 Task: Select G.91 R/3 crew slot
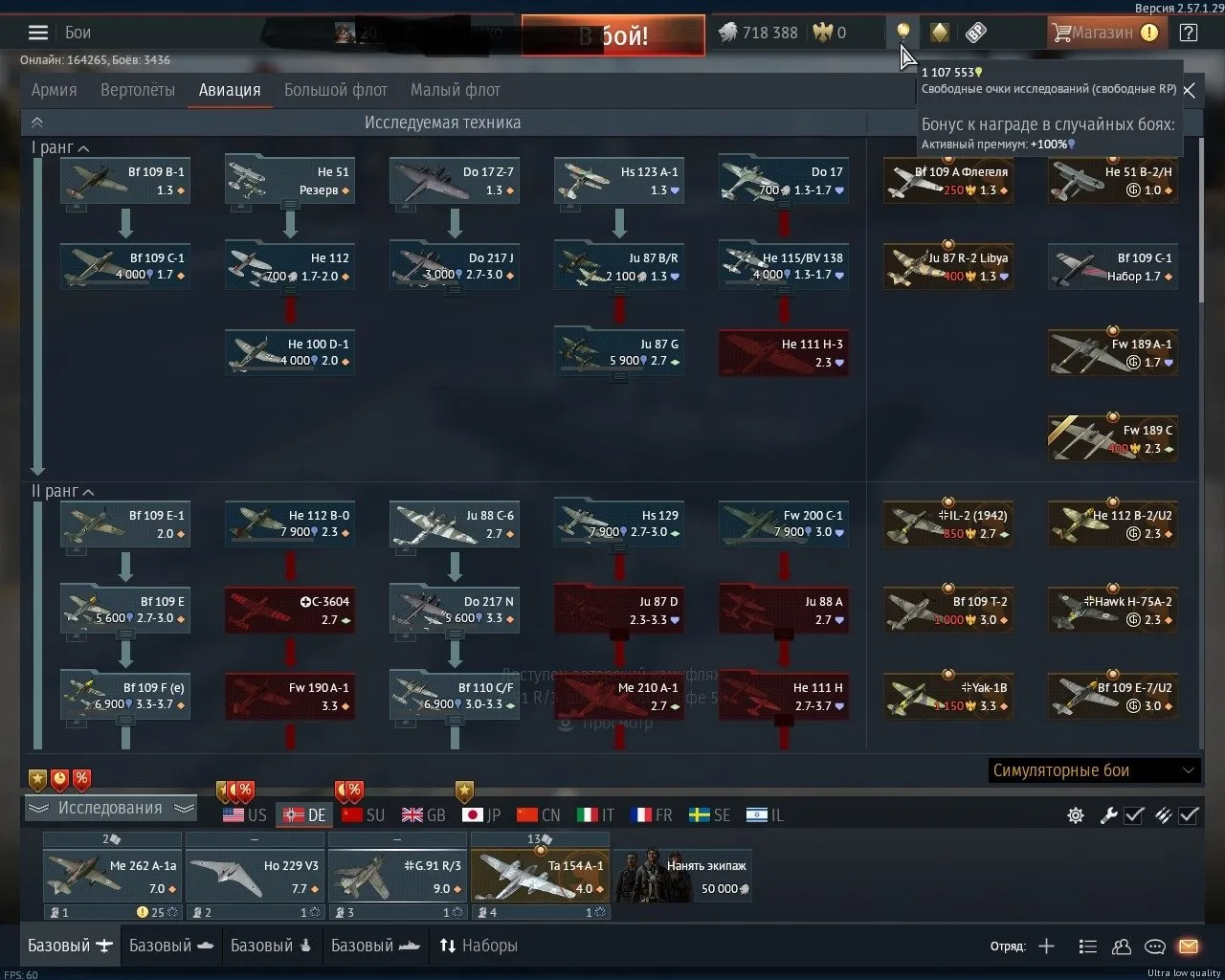tap(397, 876)
